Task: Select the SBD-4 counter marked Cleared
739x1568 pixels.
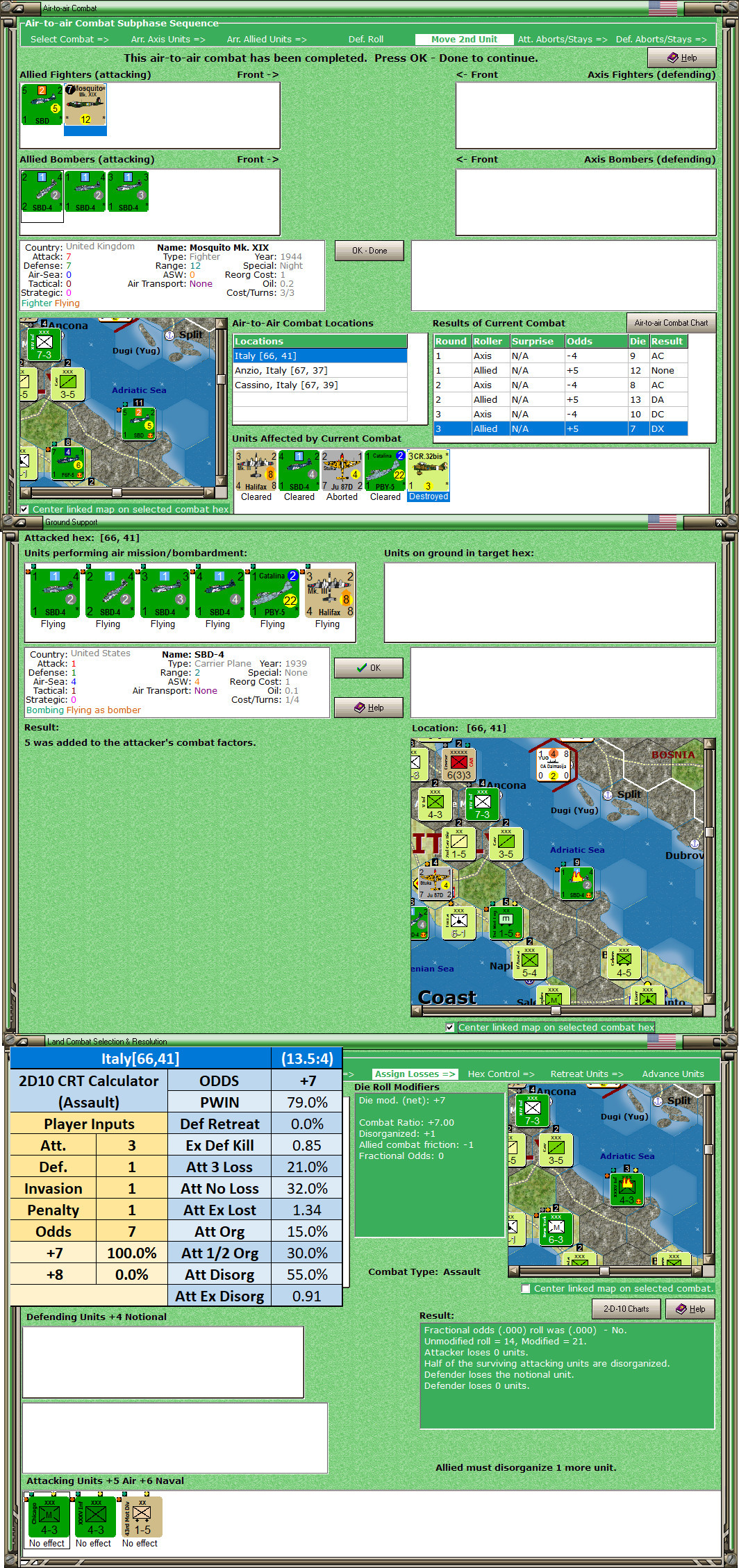Action: 299,471
